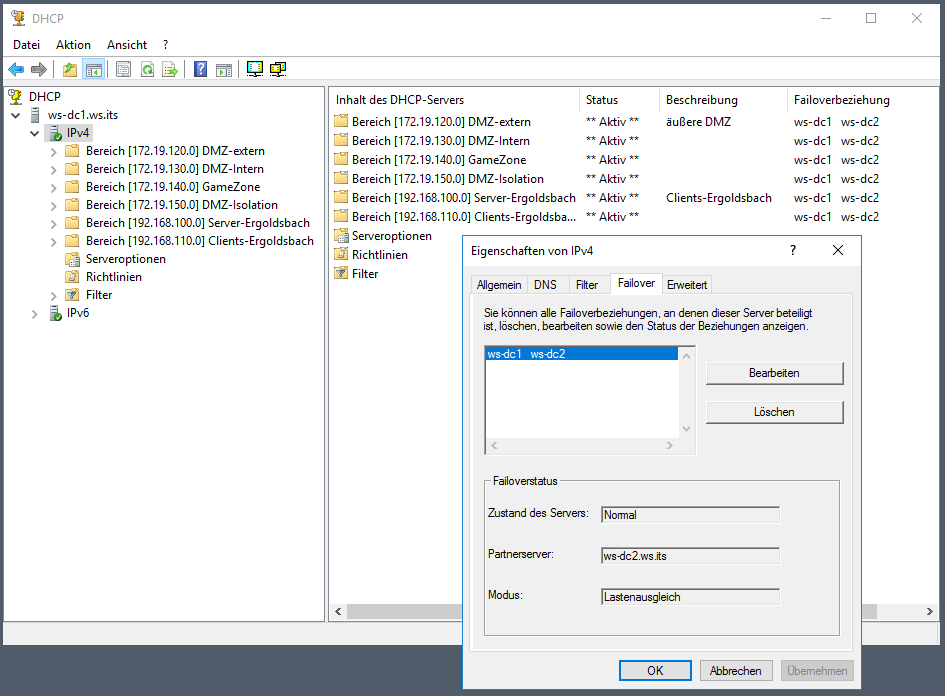Viewport: 945px width, 696px height.
Task: Click the Bearbeiten button
Action: pos(774,373)
